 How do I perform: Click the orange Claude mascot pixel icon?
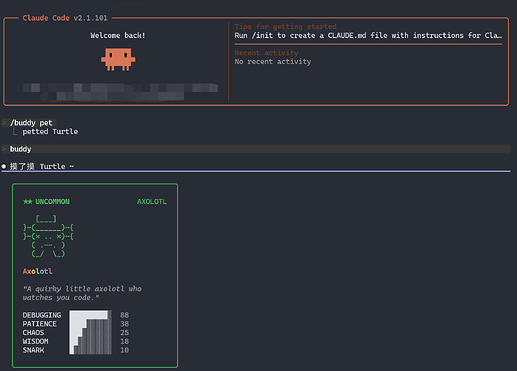(118, 59)
